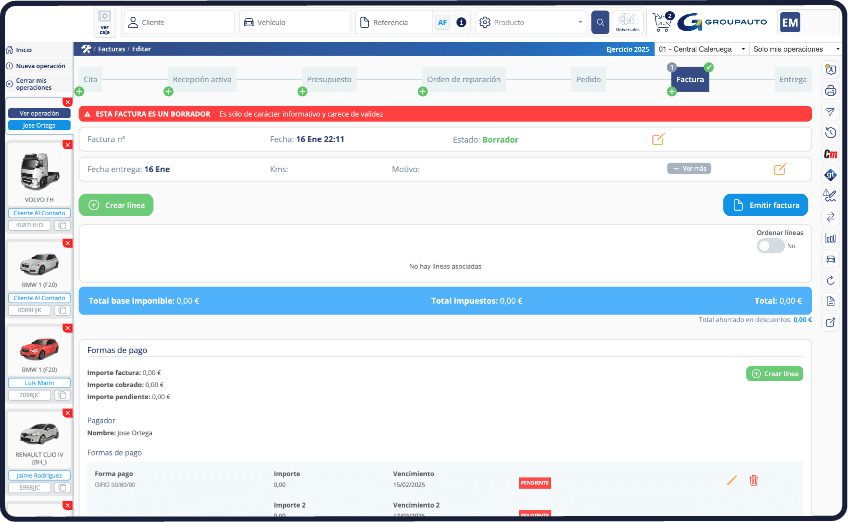Image resolution: width=848 pixels, height=522 pixels.
Task: Go to the Entrega step
Action: [x=793, y=79]
